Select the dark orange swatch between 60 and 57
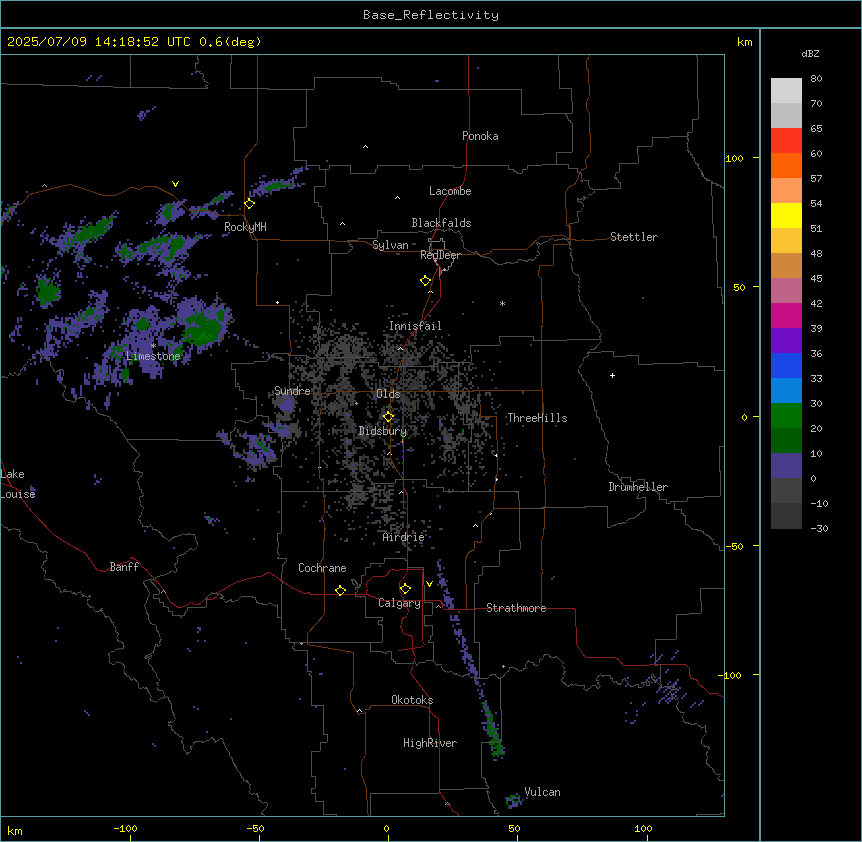862x842 pixels. click(786, 166)
